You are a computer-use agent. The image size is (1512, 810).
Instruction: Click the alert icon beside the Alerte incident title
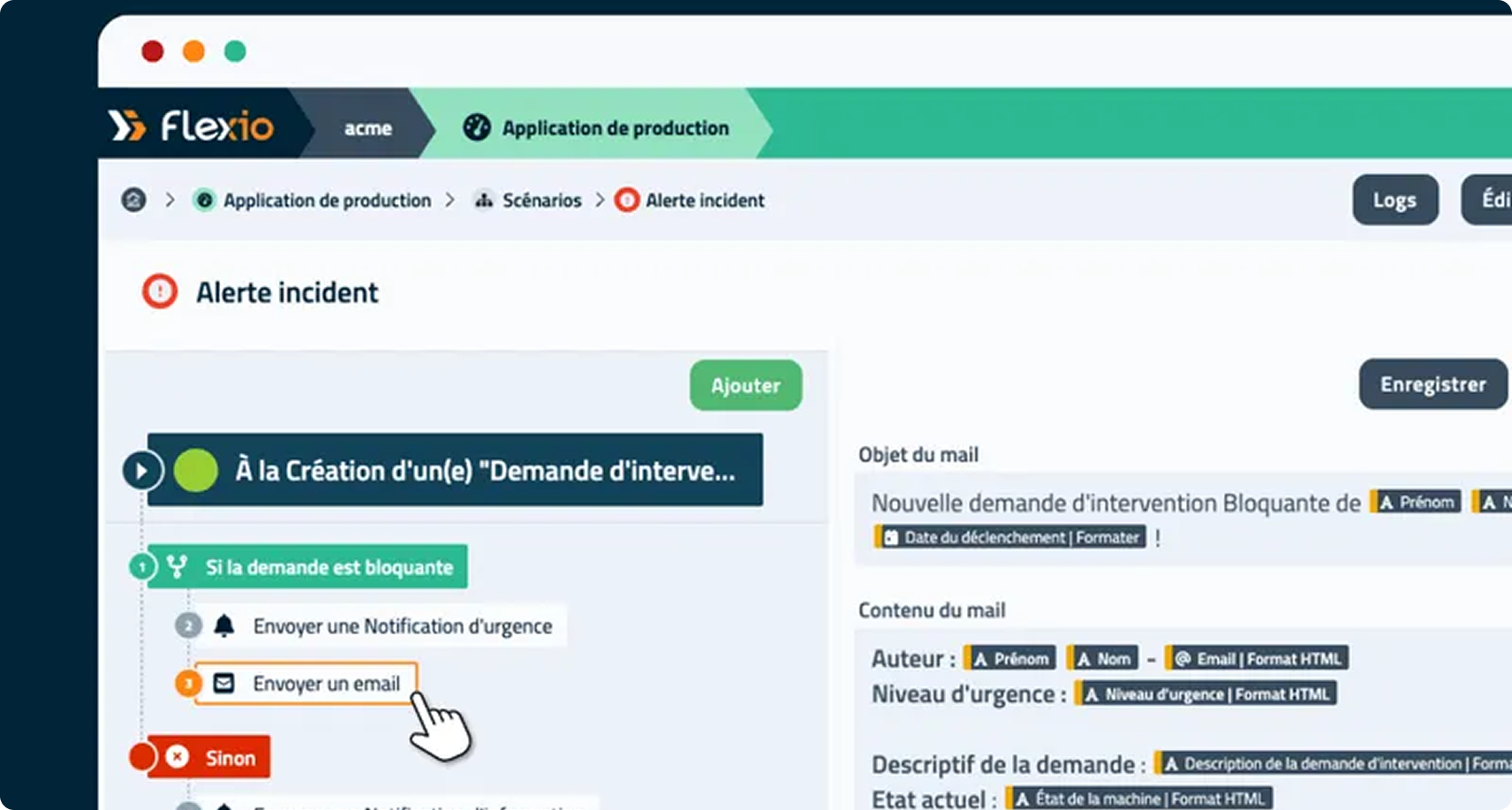click(x=160, y=291)
